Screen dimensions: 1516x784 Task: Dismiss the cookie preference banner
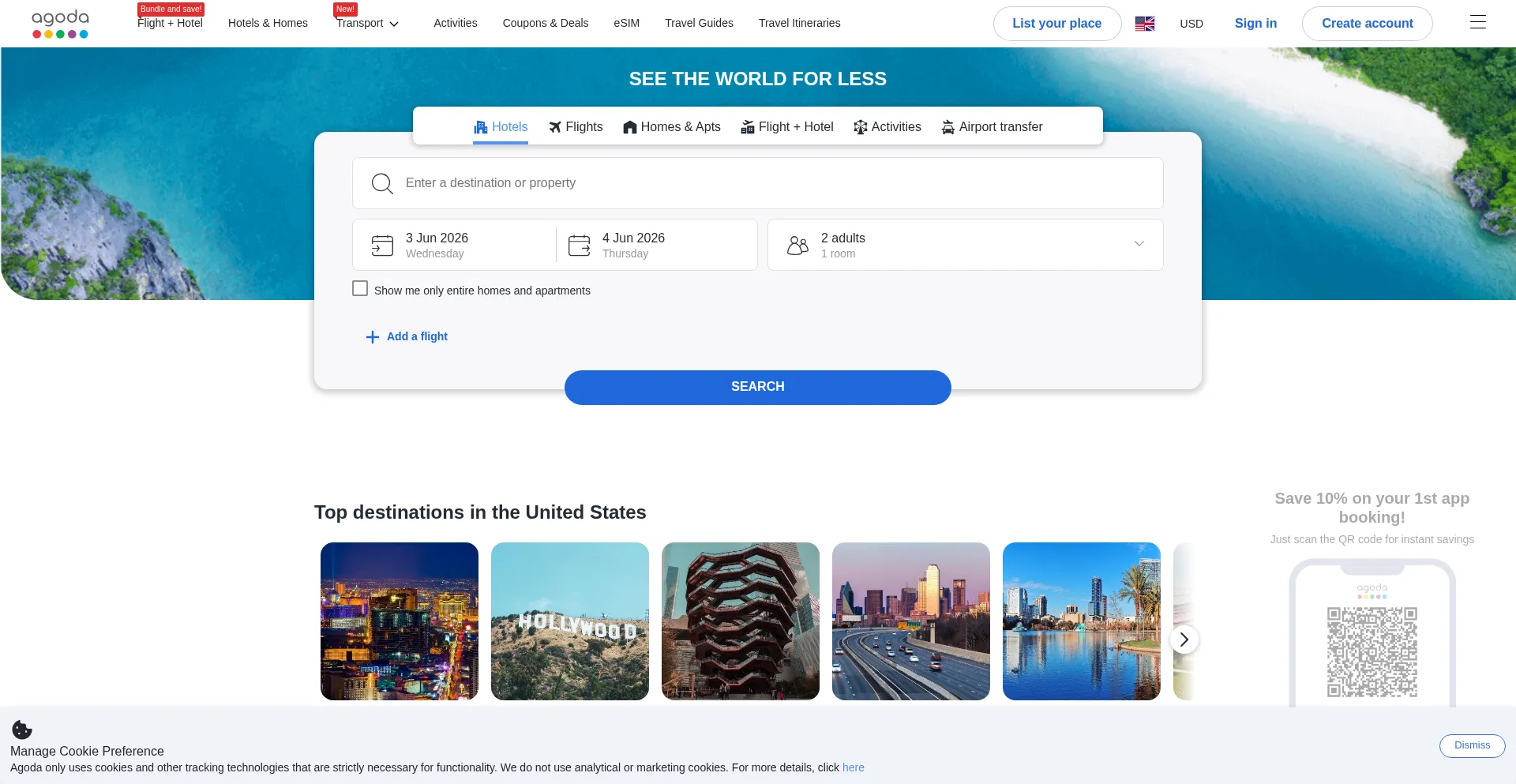1472,745
